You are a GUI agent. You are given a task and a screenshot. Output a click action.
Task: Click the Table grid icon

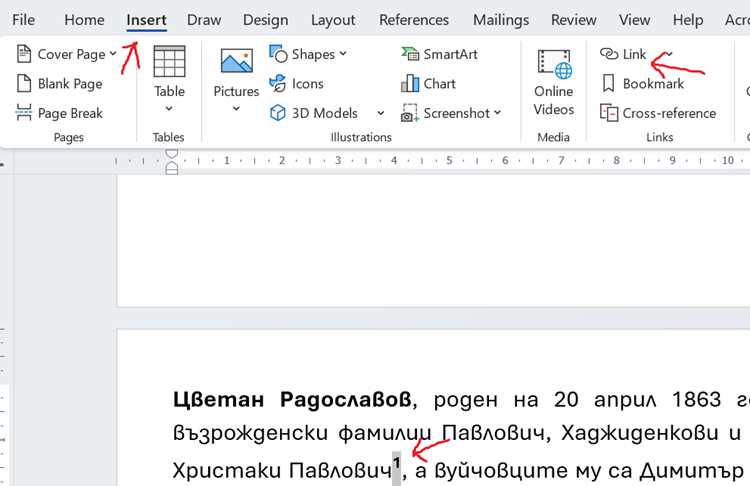click(169, 62)
